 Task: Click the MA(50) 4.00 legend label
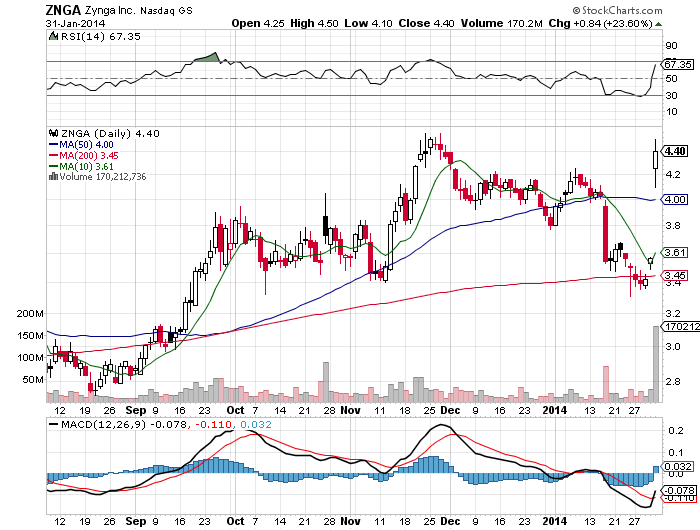tap(86, 145)
